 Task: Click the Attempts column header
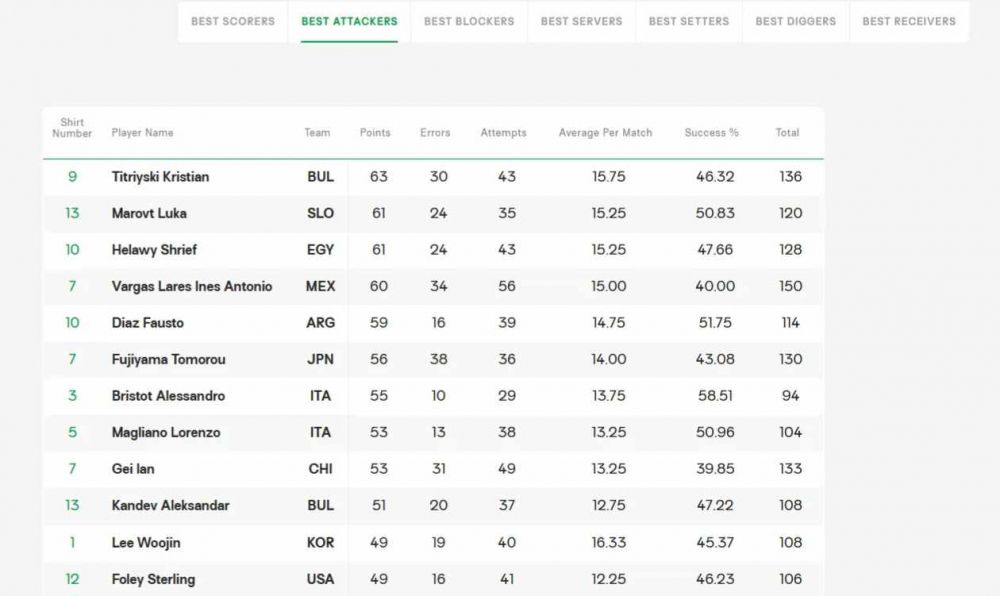pyautogui.click(x=503, y=133)
